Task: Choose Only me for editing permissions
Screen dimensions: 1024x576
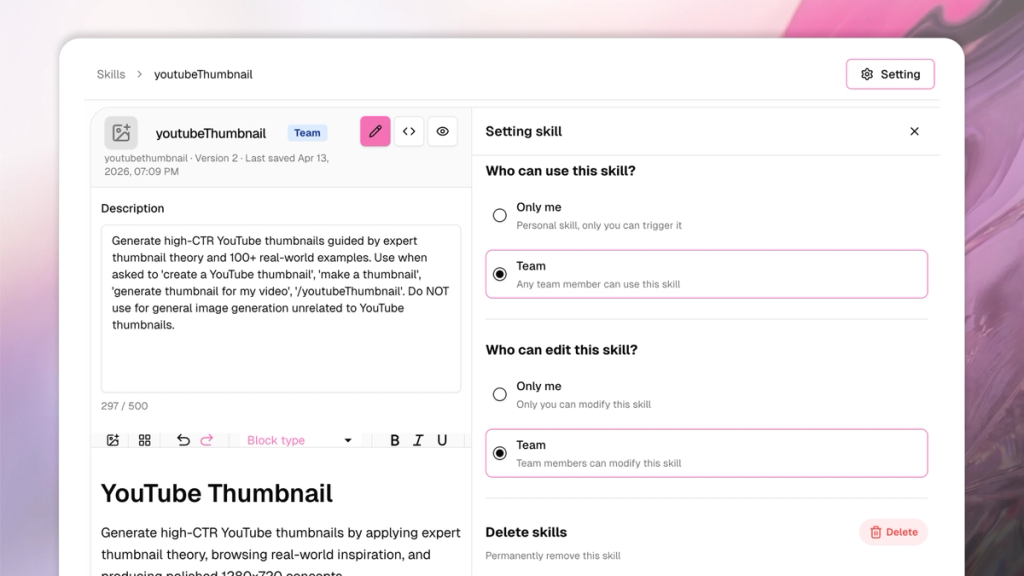Action: (x=500, y=394)
